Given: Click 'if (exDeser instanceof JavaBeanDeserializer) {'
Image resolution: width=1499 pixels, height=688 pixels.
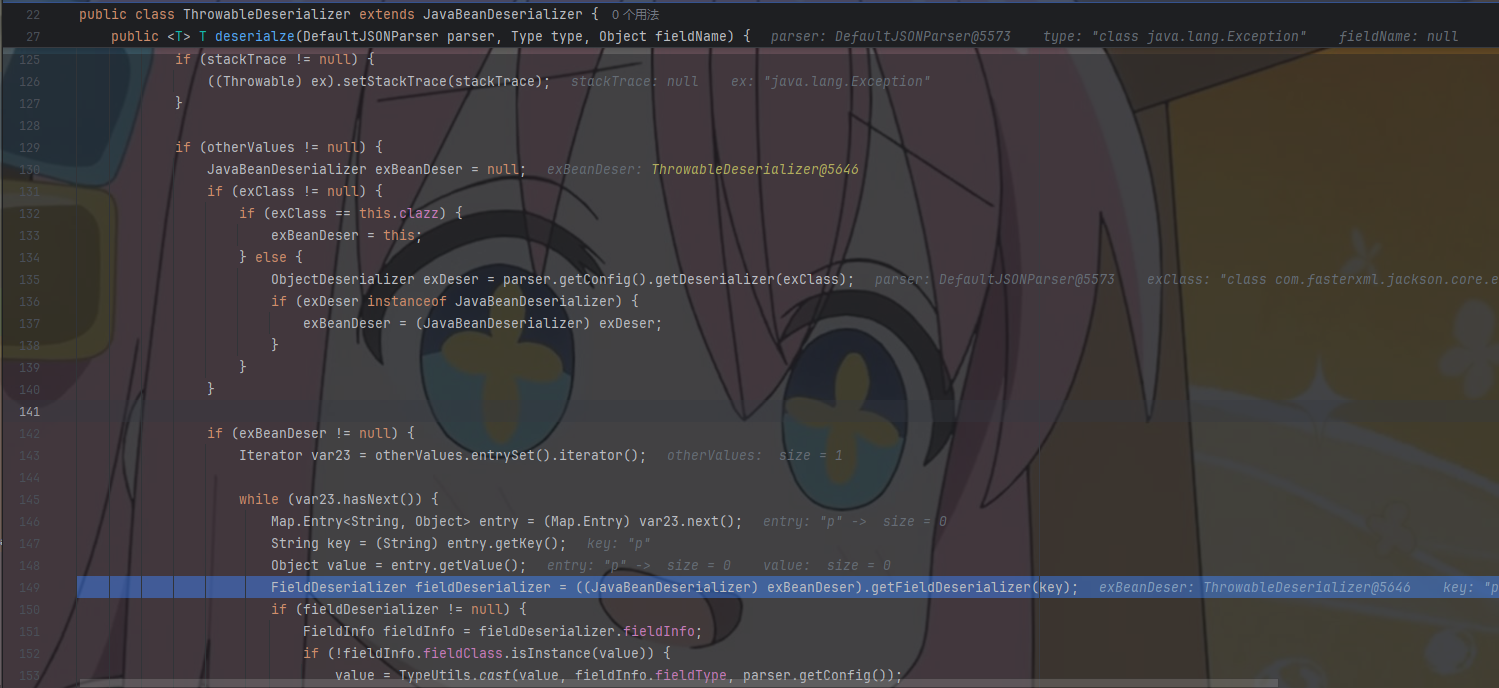Looking at the screenshot, I should click(455, 301).
